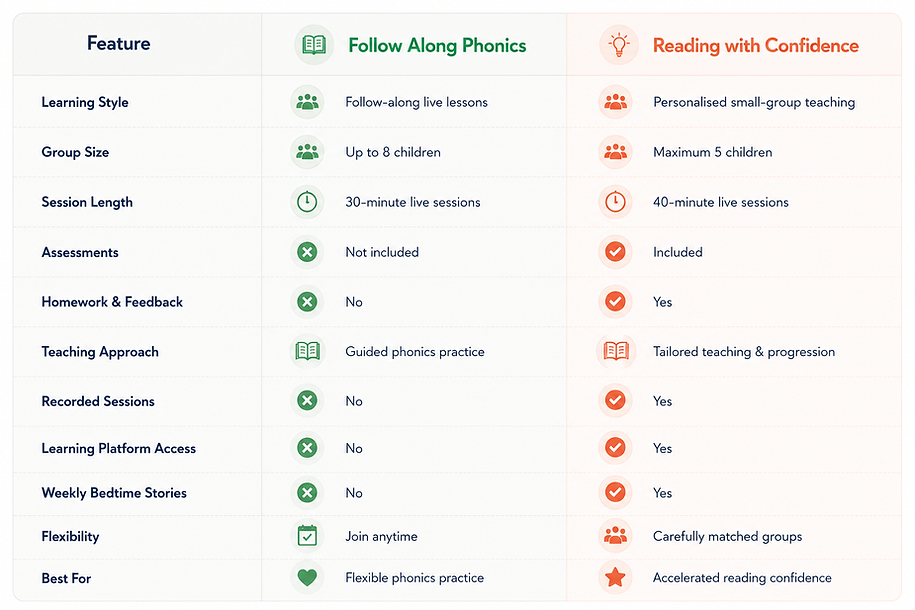The height and width of the screenshot is (610, 915).
Task: Click the orange clock icon for 40-minute sessions
Action: pyautogui.click(x=615, y=202)
